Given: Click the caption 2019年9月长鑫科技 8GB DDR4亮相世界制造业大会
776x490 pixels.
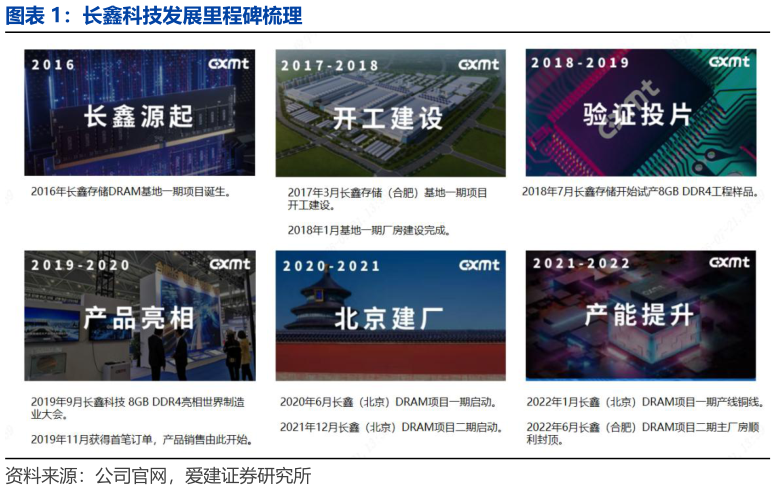Looking at the screenshot, I should tap(138, 408).
